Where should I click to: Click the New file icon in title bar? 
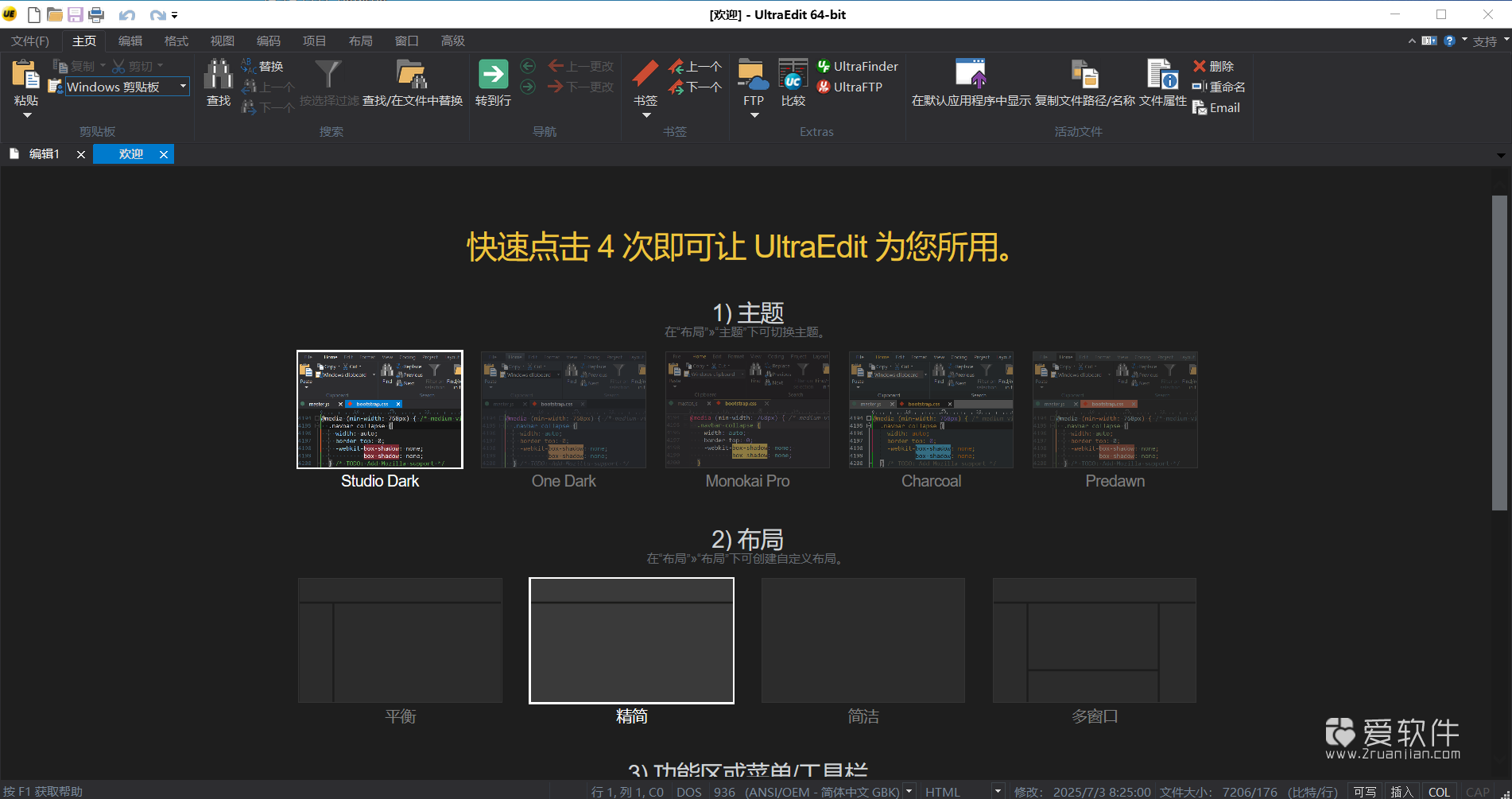[34, 14]
